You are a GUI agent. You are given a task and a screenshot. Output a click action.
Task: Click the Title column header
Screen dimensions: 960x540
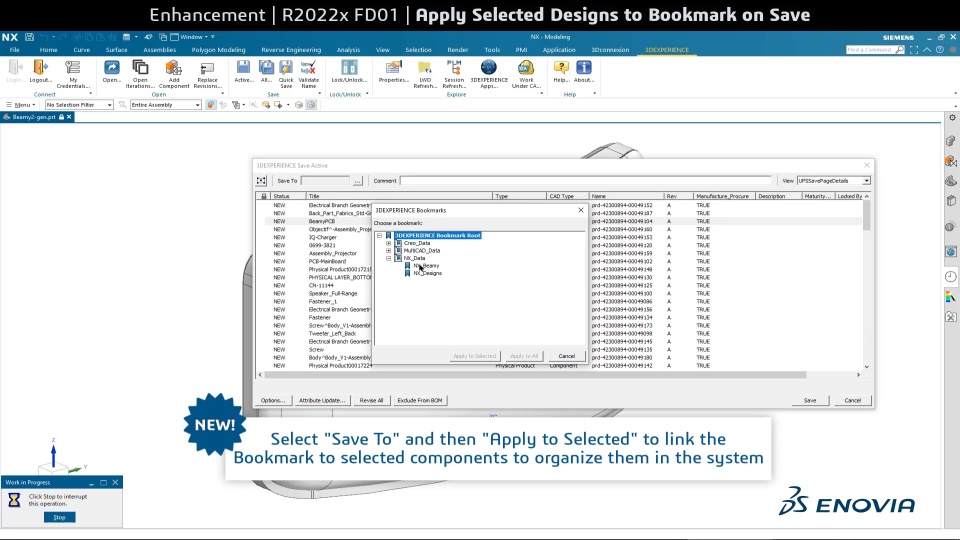coord(399,197)
